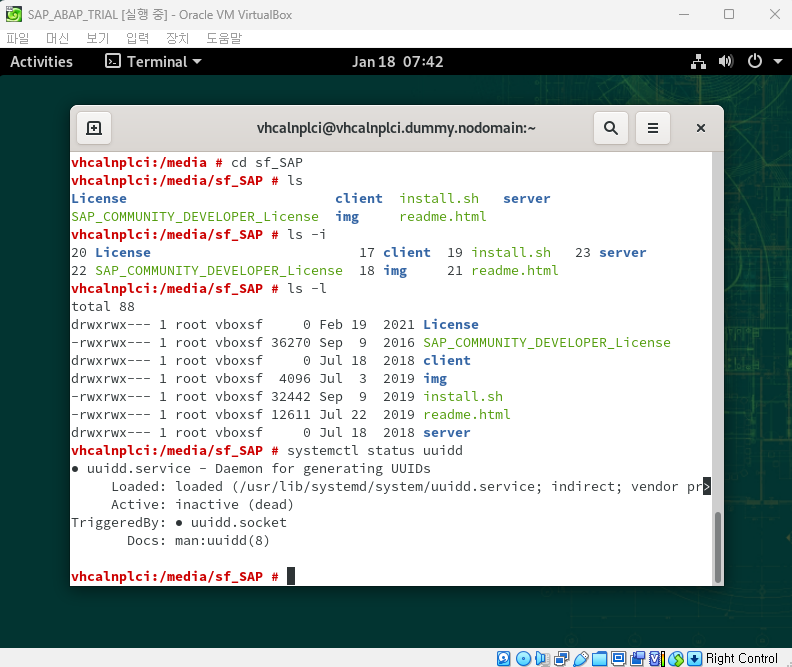Screen dimensions: 792x667
Task: Open the 도움말 menu in VirtualBox
Action: [x=224, y=38]
